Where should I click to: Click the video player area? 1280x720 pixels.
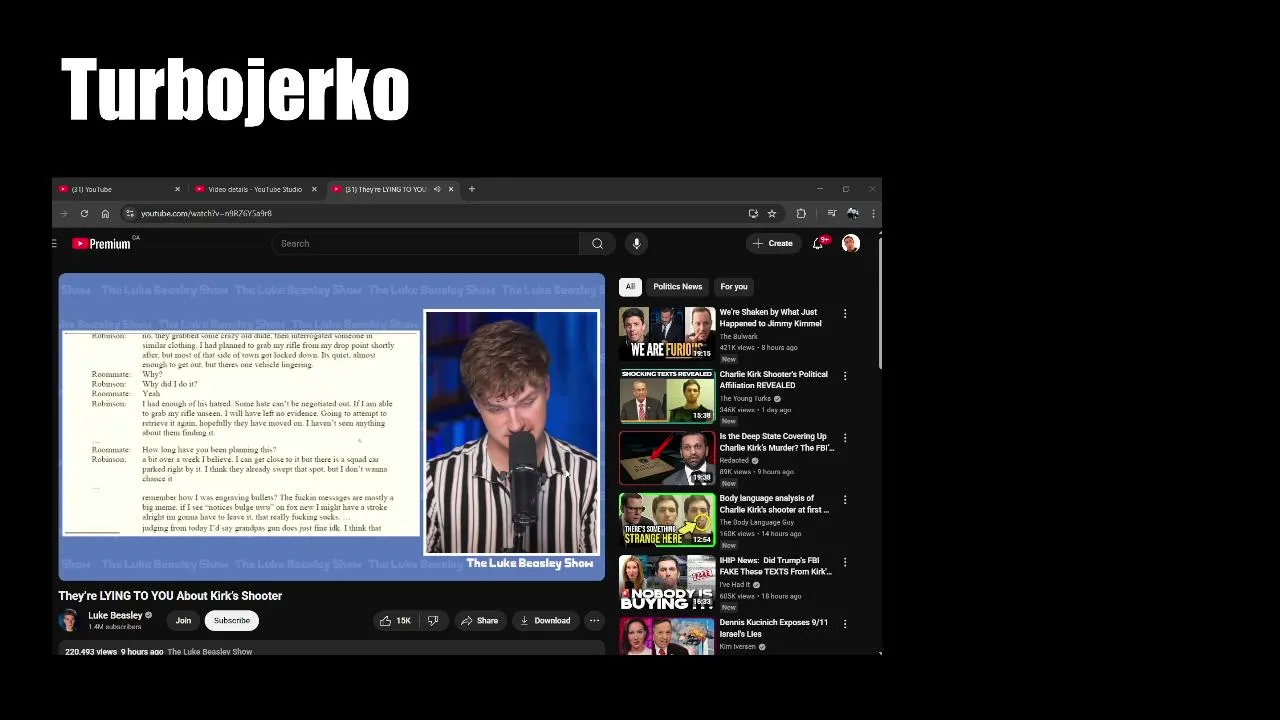pos(331,427)
